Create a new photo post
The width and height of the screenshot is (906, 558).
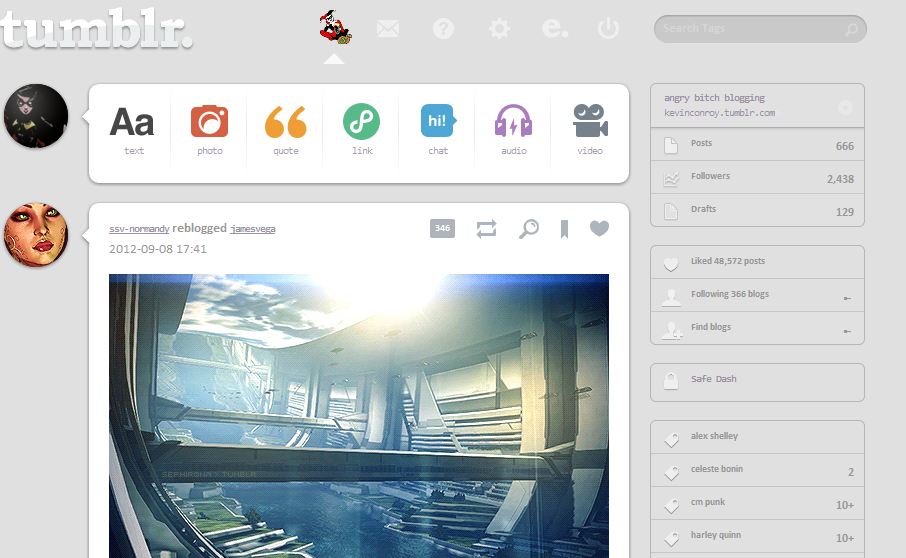pyautogui.click(x=209, y=130)
